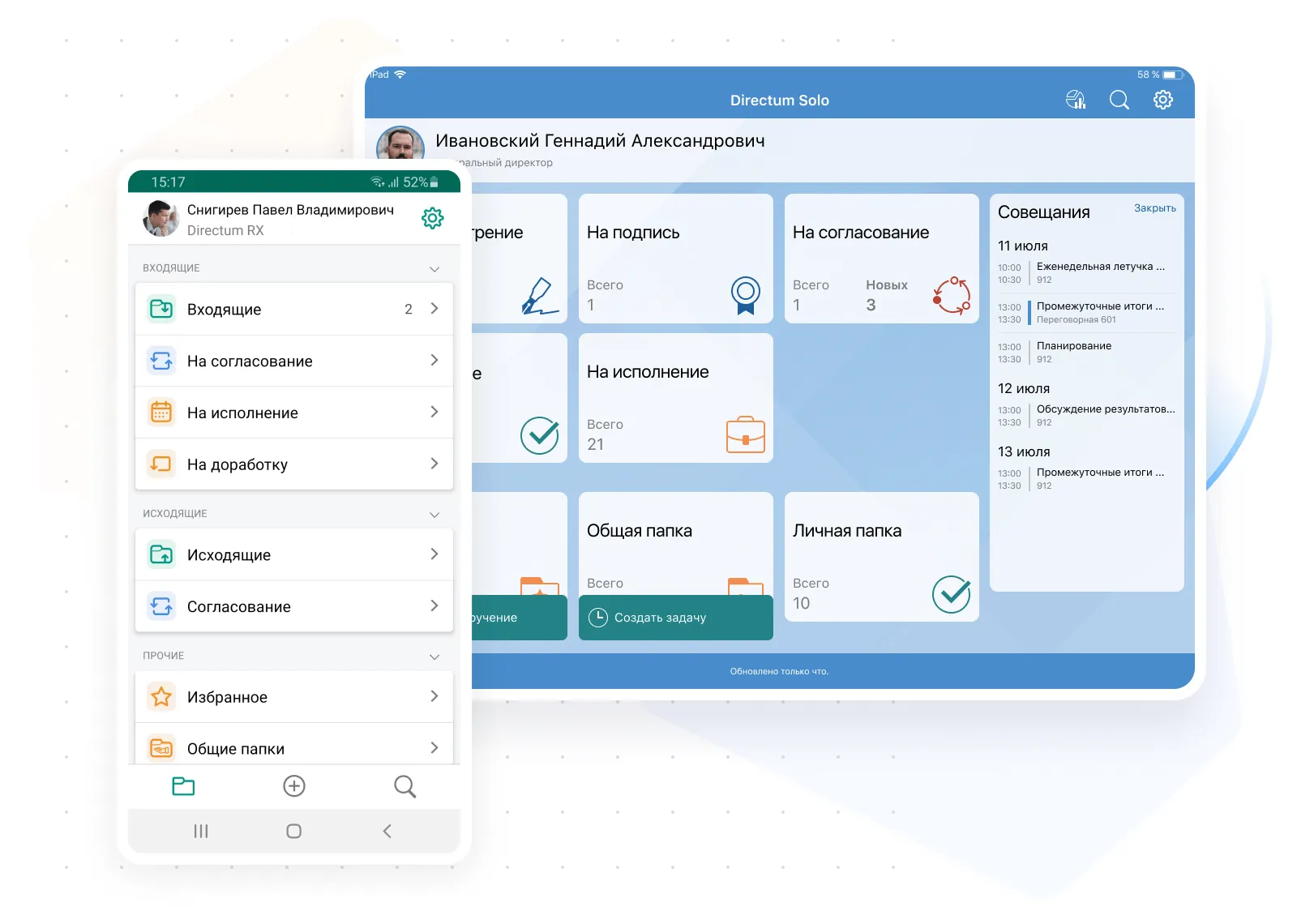
Task: Open the На доработку list item
Action: [293, 464]
